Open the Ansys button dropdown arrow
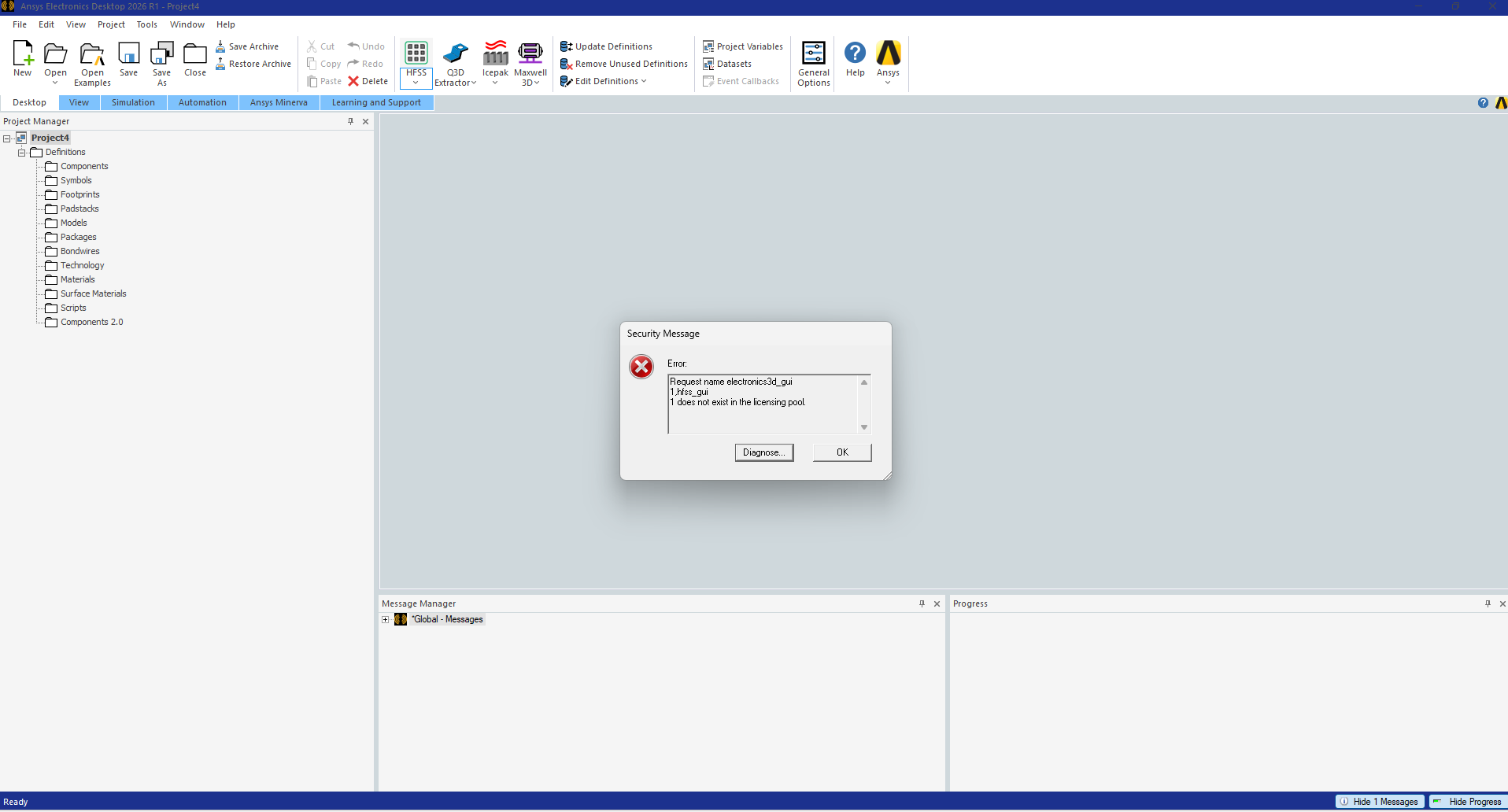Viewport: 1508px width, 812px height. pos(888,83)
